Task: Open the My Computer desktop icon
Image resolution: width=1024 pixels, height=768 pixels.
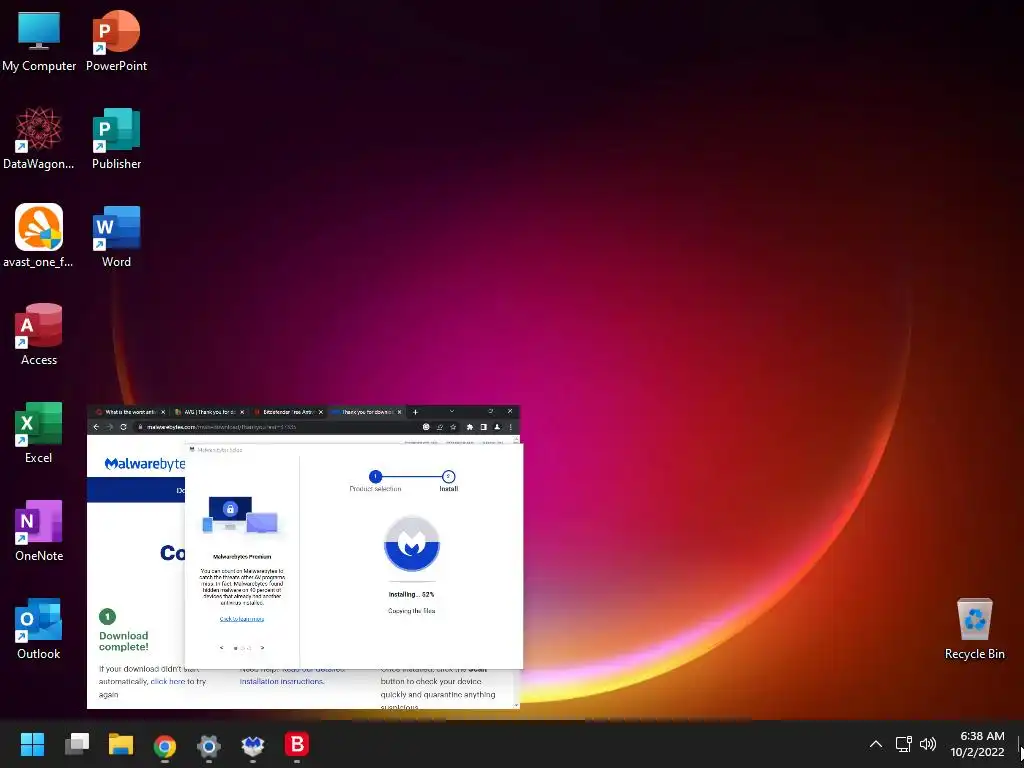Action: [x=39, y=40]
